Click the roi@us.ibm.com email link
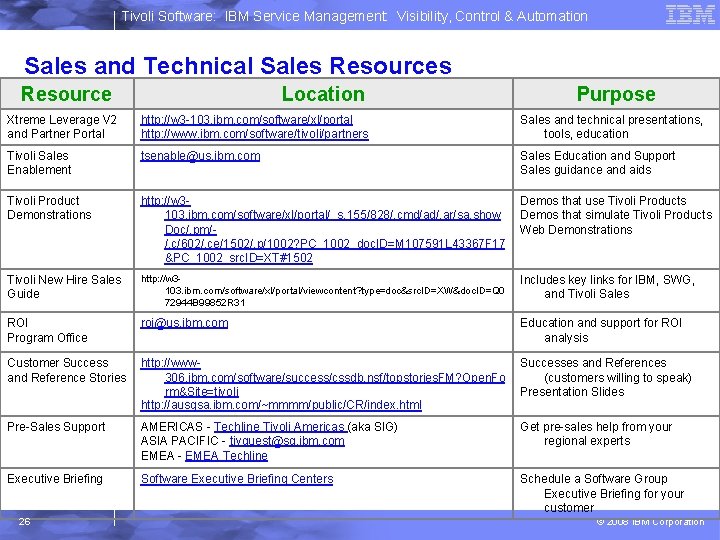Image resolution: width=720 pixels, height=540 pixels. pos(184,323)
